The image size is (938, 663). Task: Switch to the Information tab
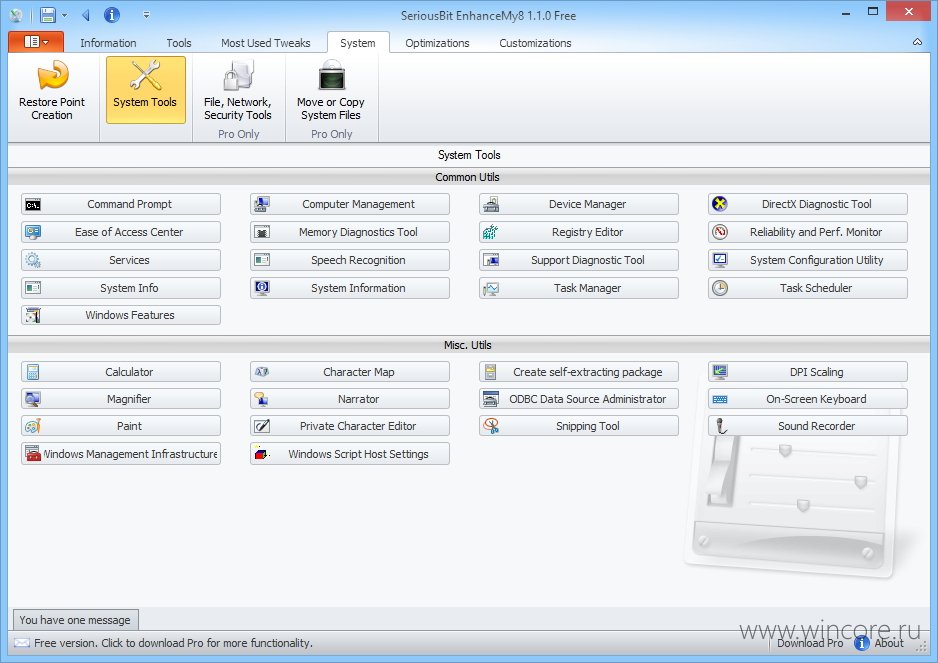click(108, 43)
